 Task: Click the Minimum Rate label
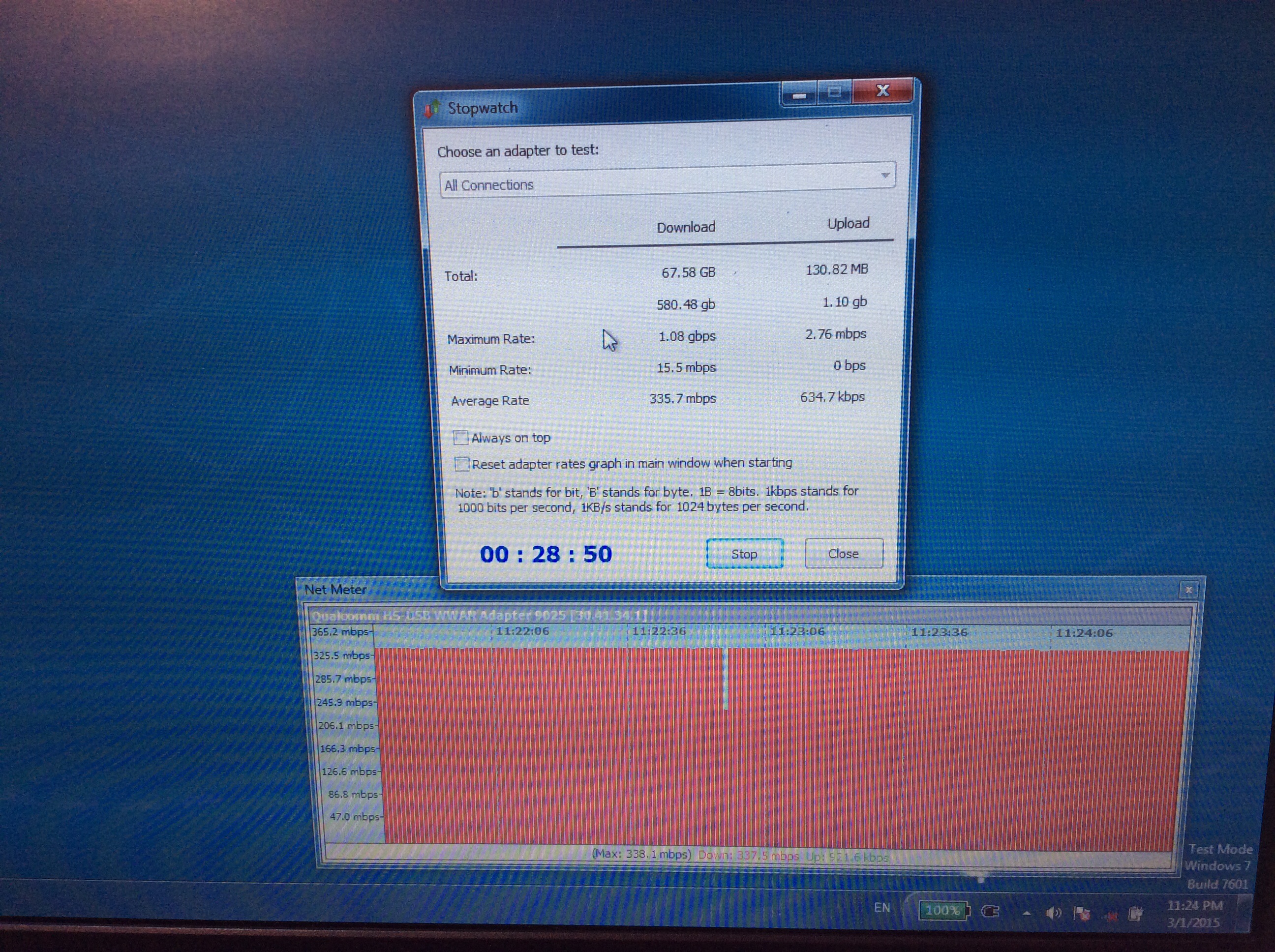pos(490,370)
